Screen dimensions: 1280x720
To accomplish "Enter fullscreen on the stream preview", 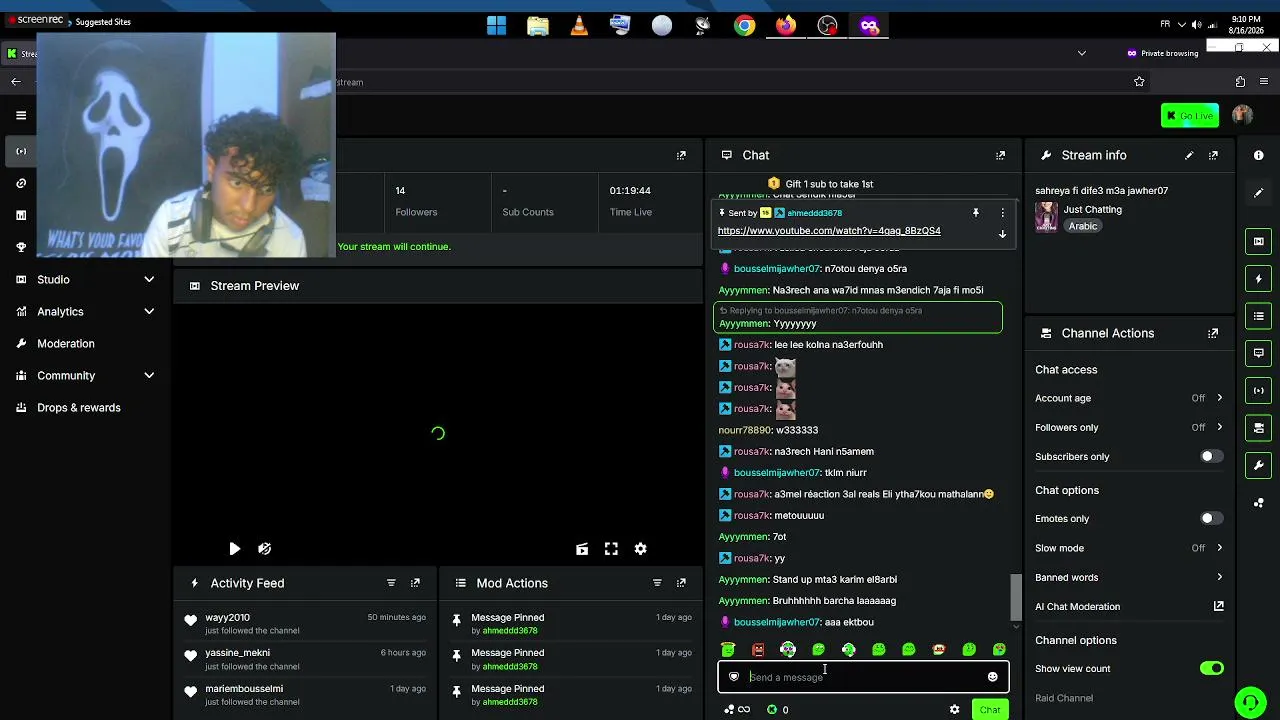I will point(611,549).
